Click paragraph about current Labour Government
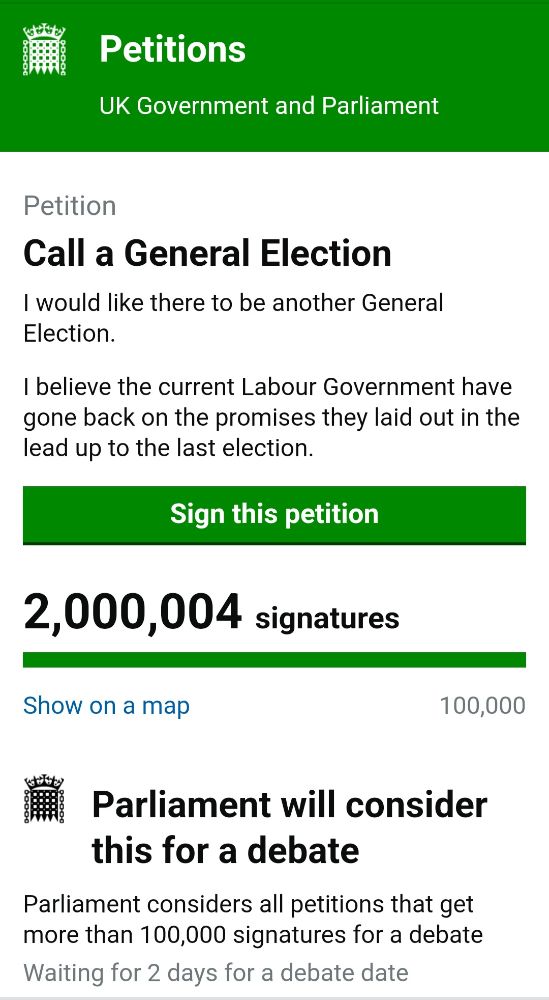Viewport: 549px width, 1000px height. point(271,418)
